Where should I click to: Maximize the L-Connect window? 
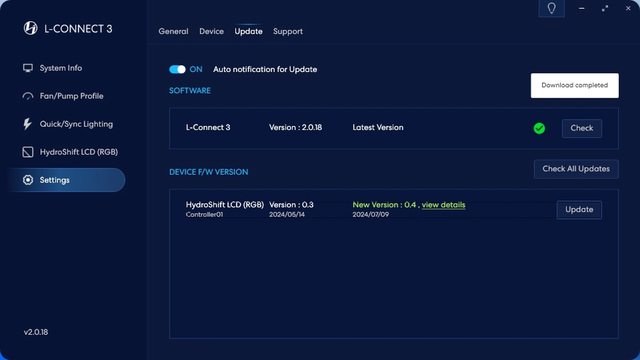coord(605,8)
